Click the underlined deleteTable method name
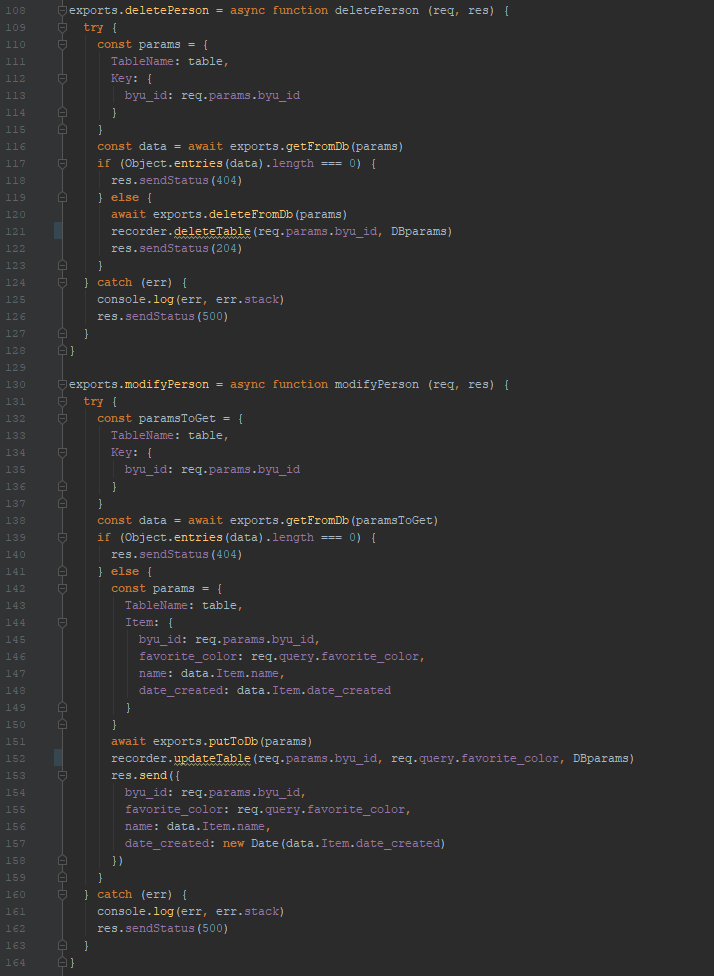Viewport: 714px width, 976px height. click(x=212, y=232)
